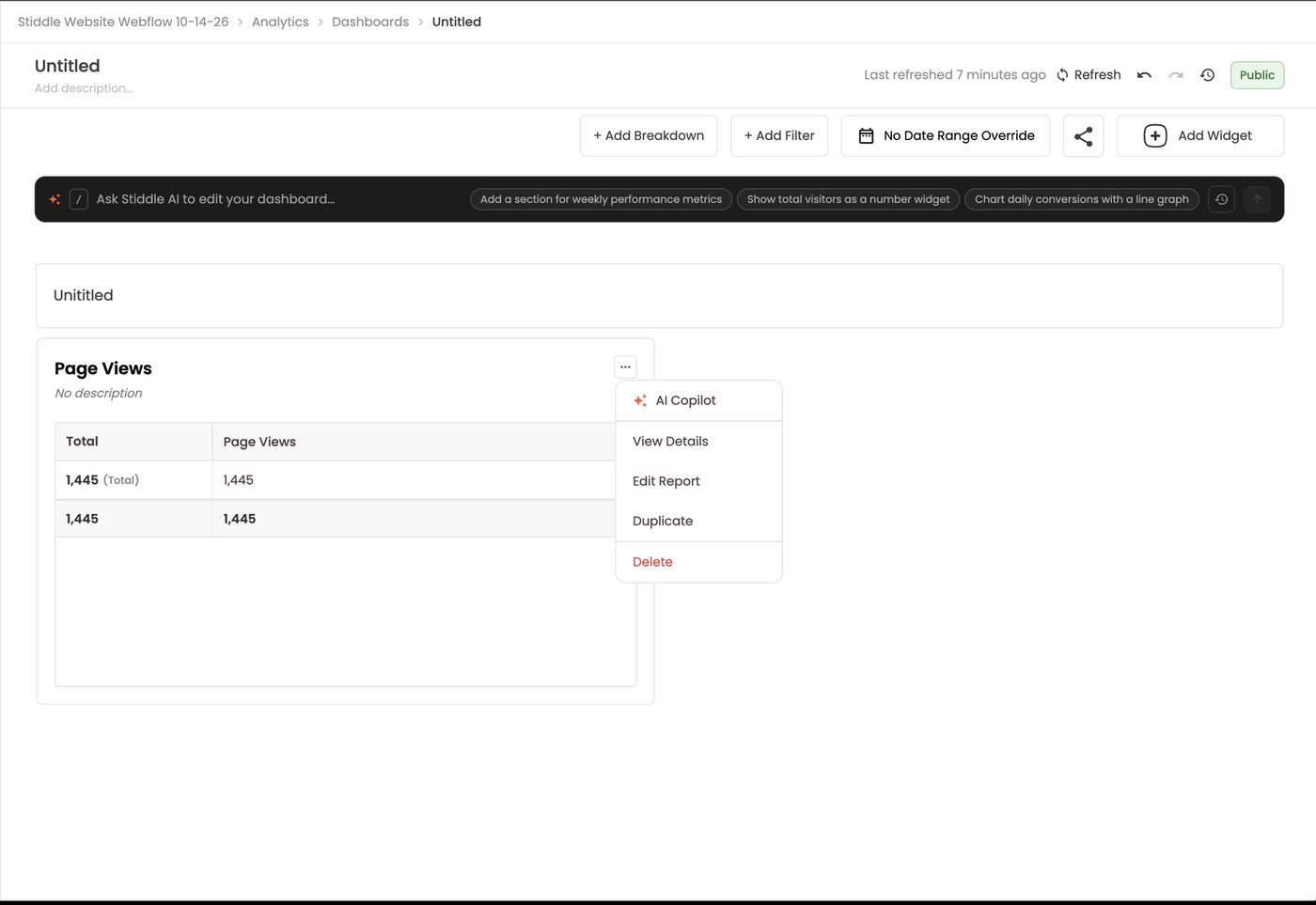Pick the weekly performance metrics suggestion
This screenshot has height=905, width=1316.
[x=601, y=199]
